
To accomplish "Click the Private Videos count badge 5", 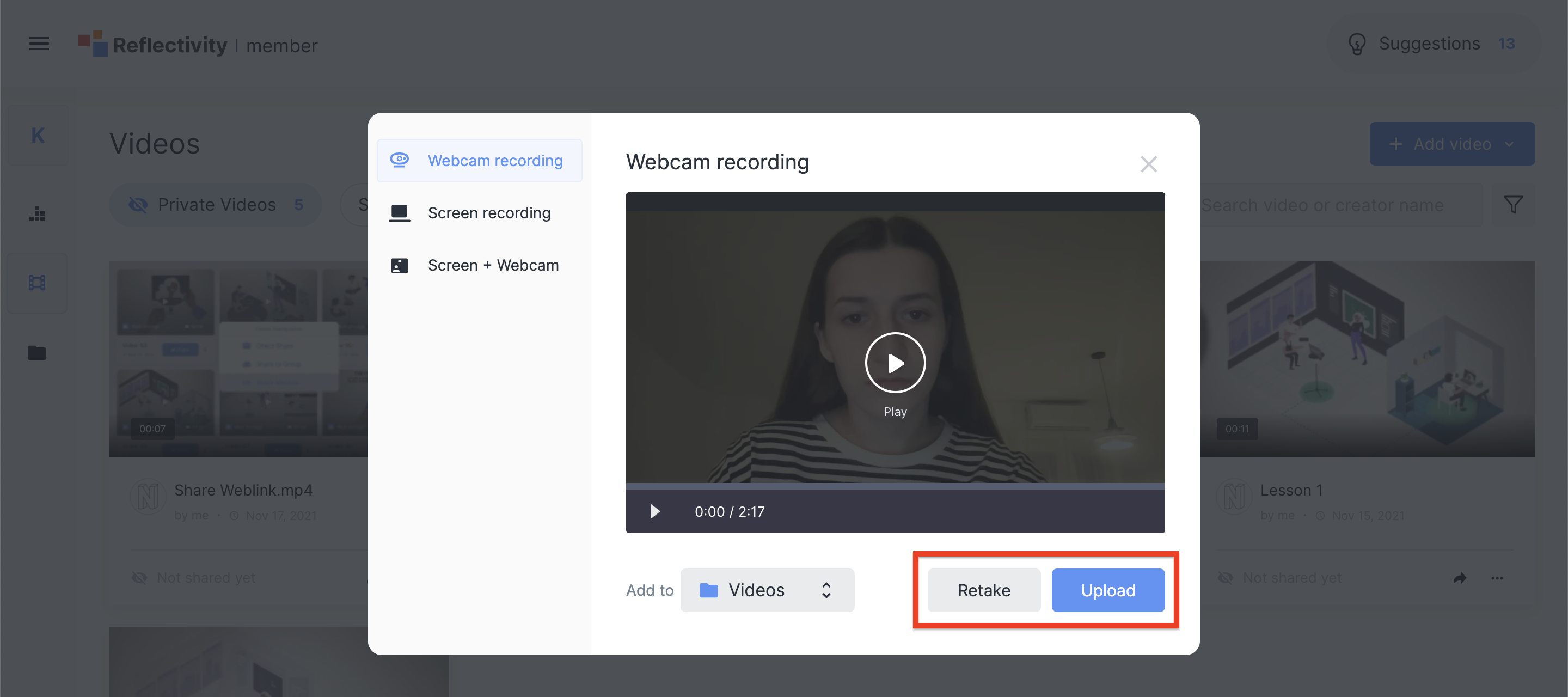I will pyautogui.click(x=299, y=205).
